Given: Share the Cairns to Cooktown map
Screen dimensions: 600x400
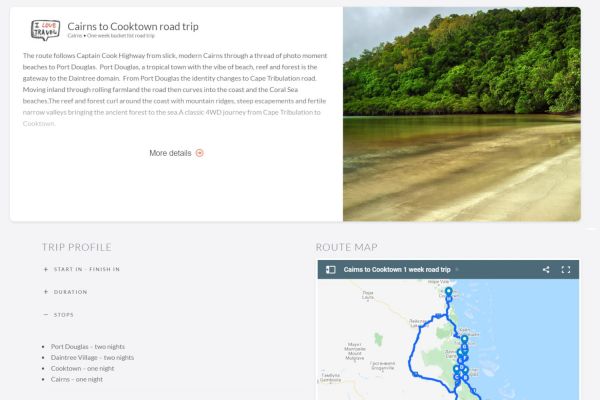Looking at the screenshot, I should point(546,270).
